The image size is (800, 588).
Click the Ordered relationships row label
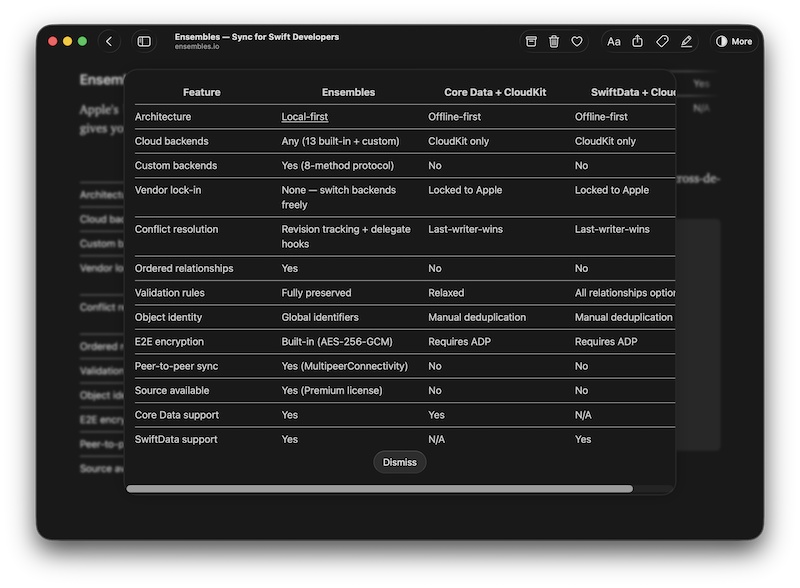click(x=184, y=268)
